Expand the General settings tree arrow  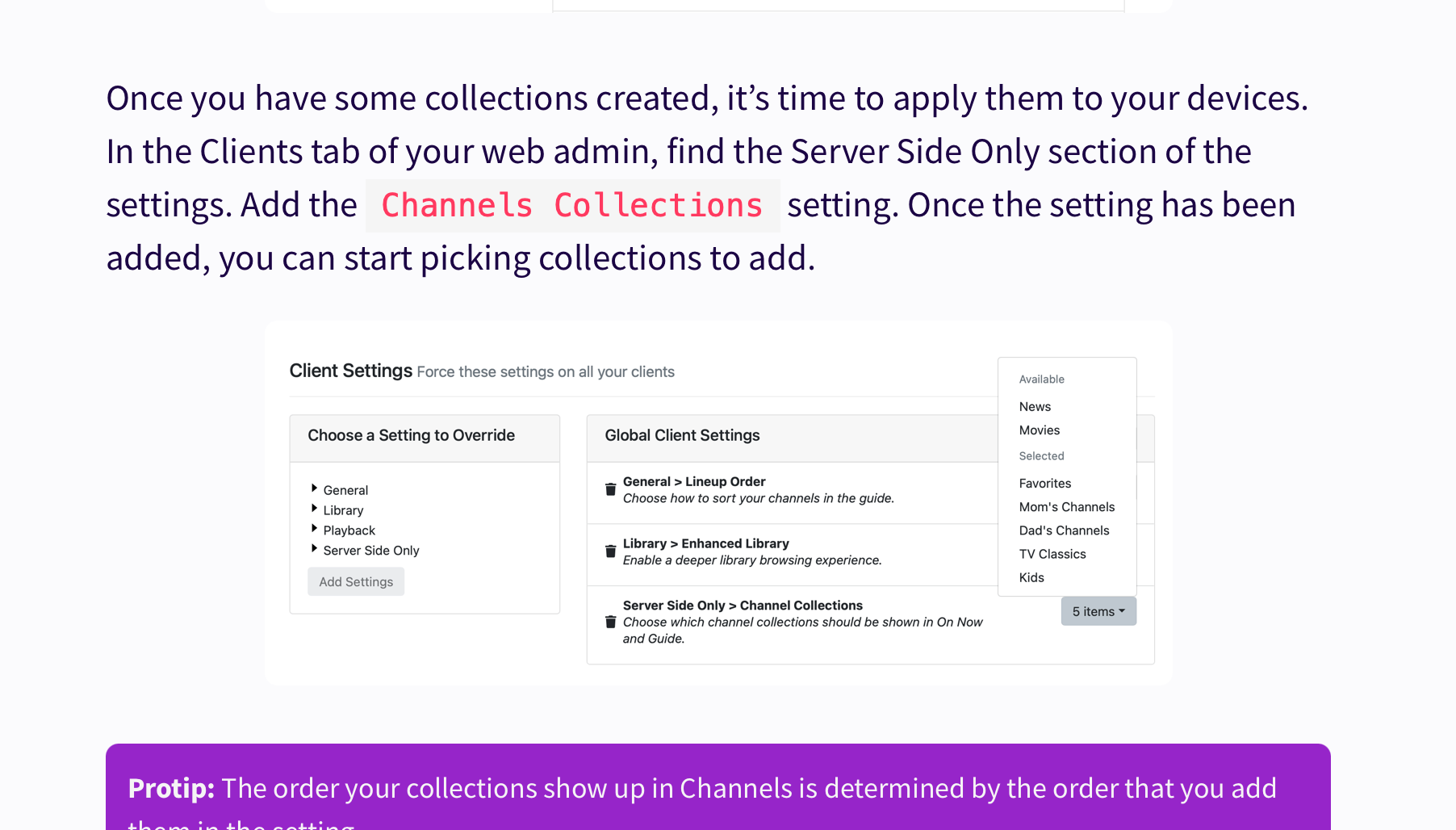coord(314,488)
